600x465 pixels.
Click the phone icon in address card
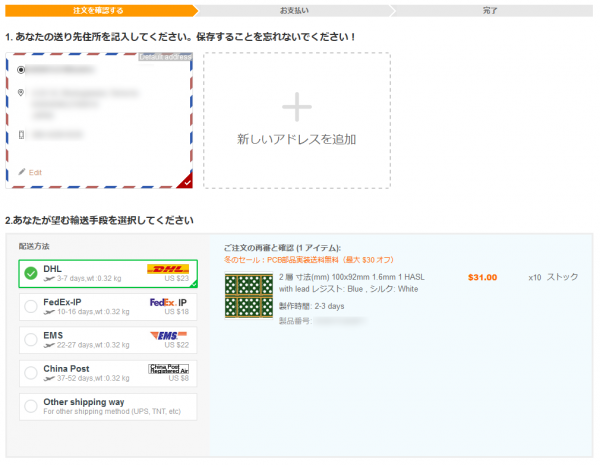coord(22,134)
